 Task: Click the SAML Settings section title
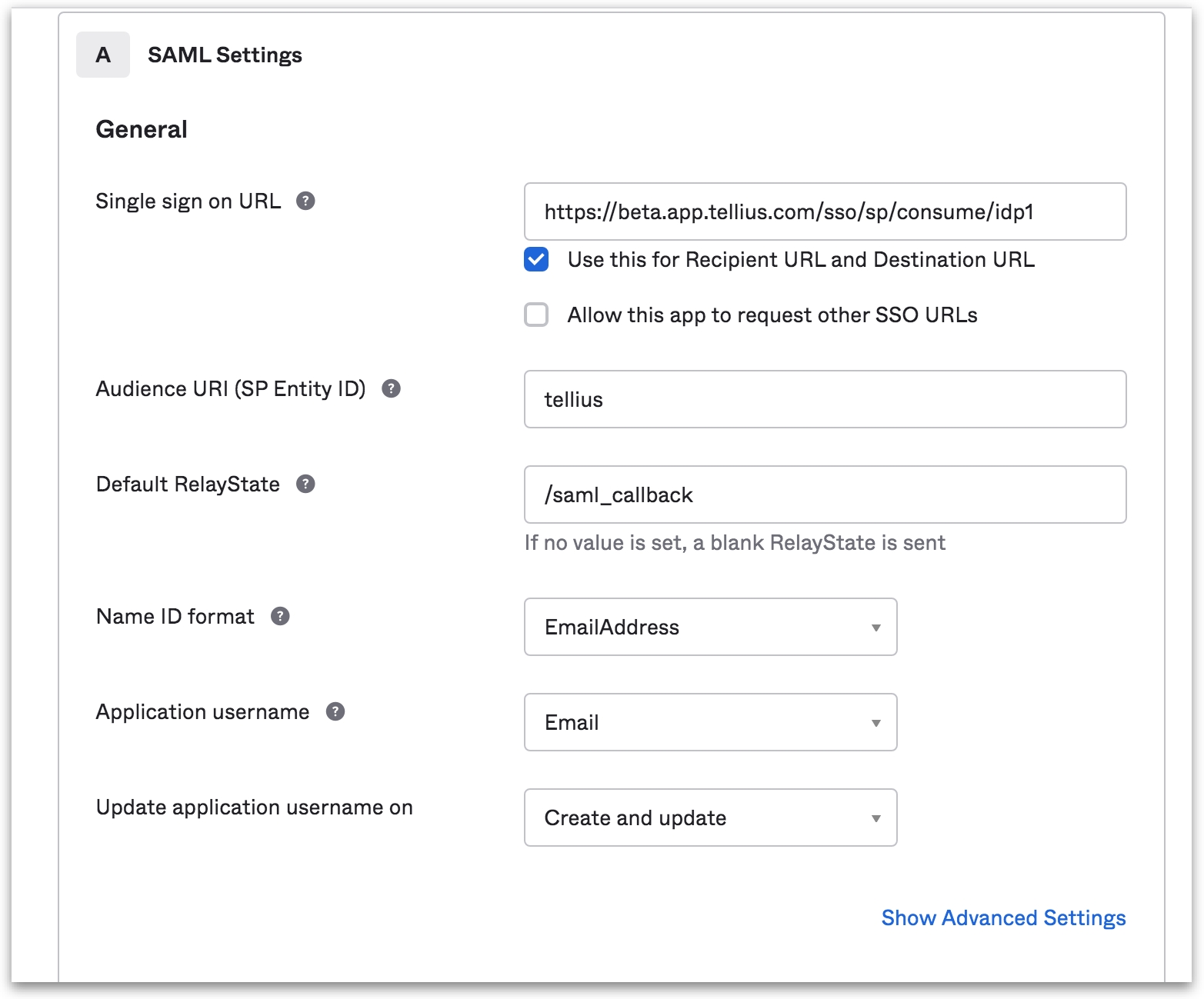(225, 55)
